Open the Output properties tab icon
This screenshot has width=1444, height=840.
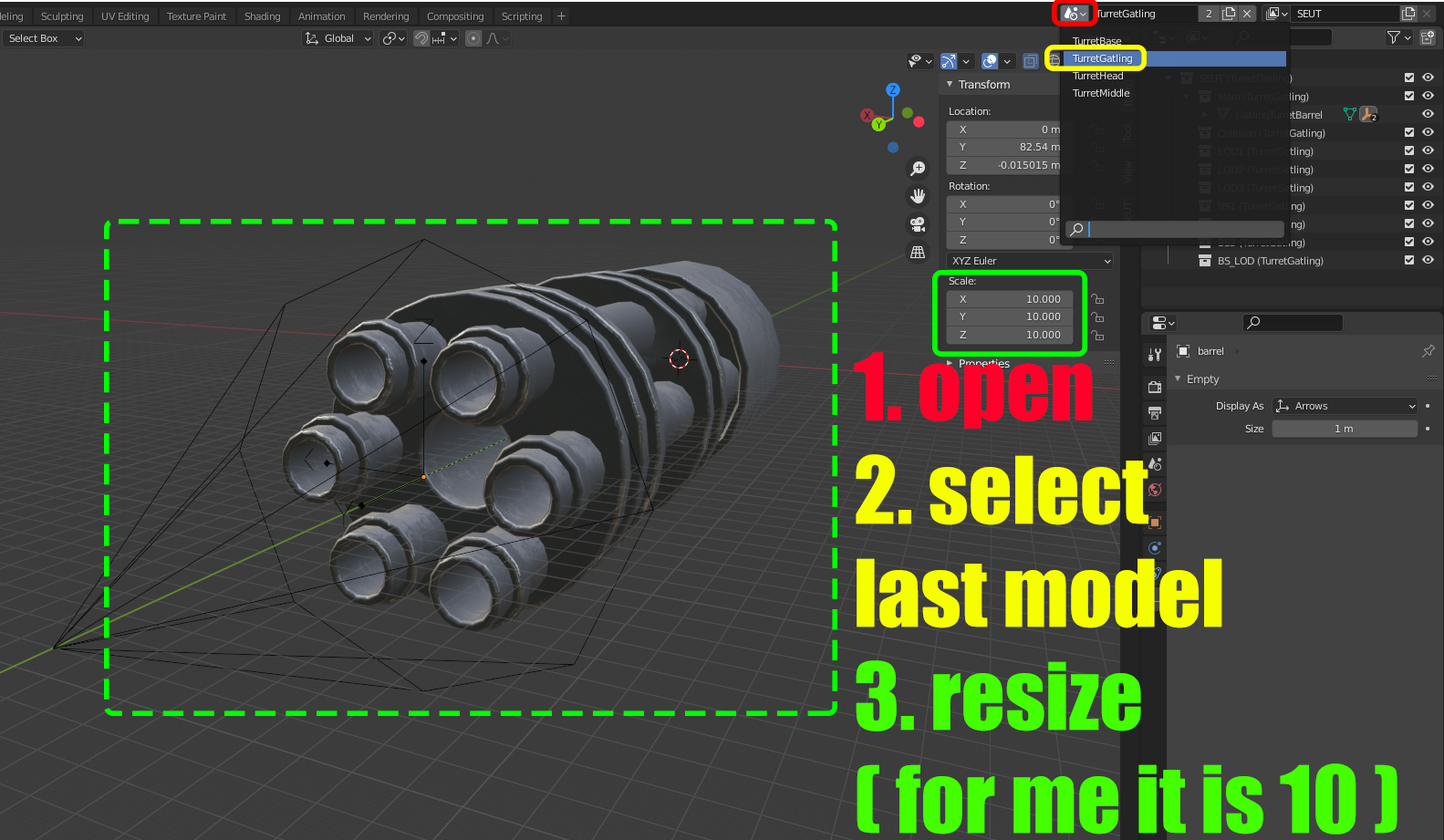coord(1155,413)
